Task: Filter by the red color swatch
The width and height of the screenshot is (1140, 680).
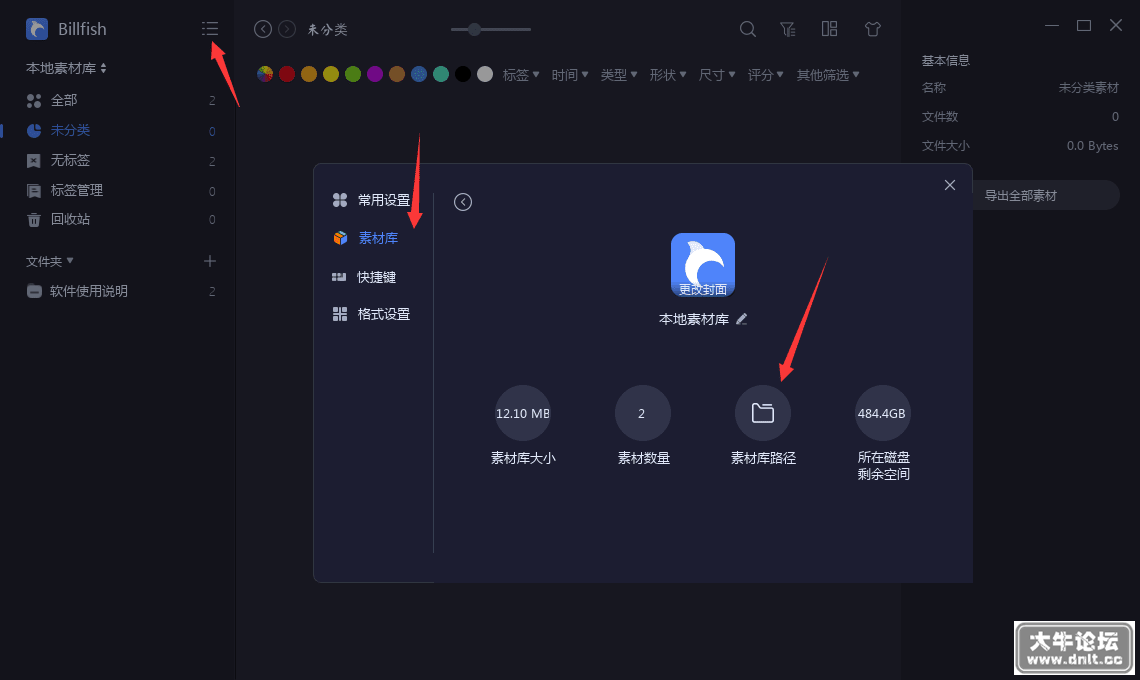Action: 287,74
